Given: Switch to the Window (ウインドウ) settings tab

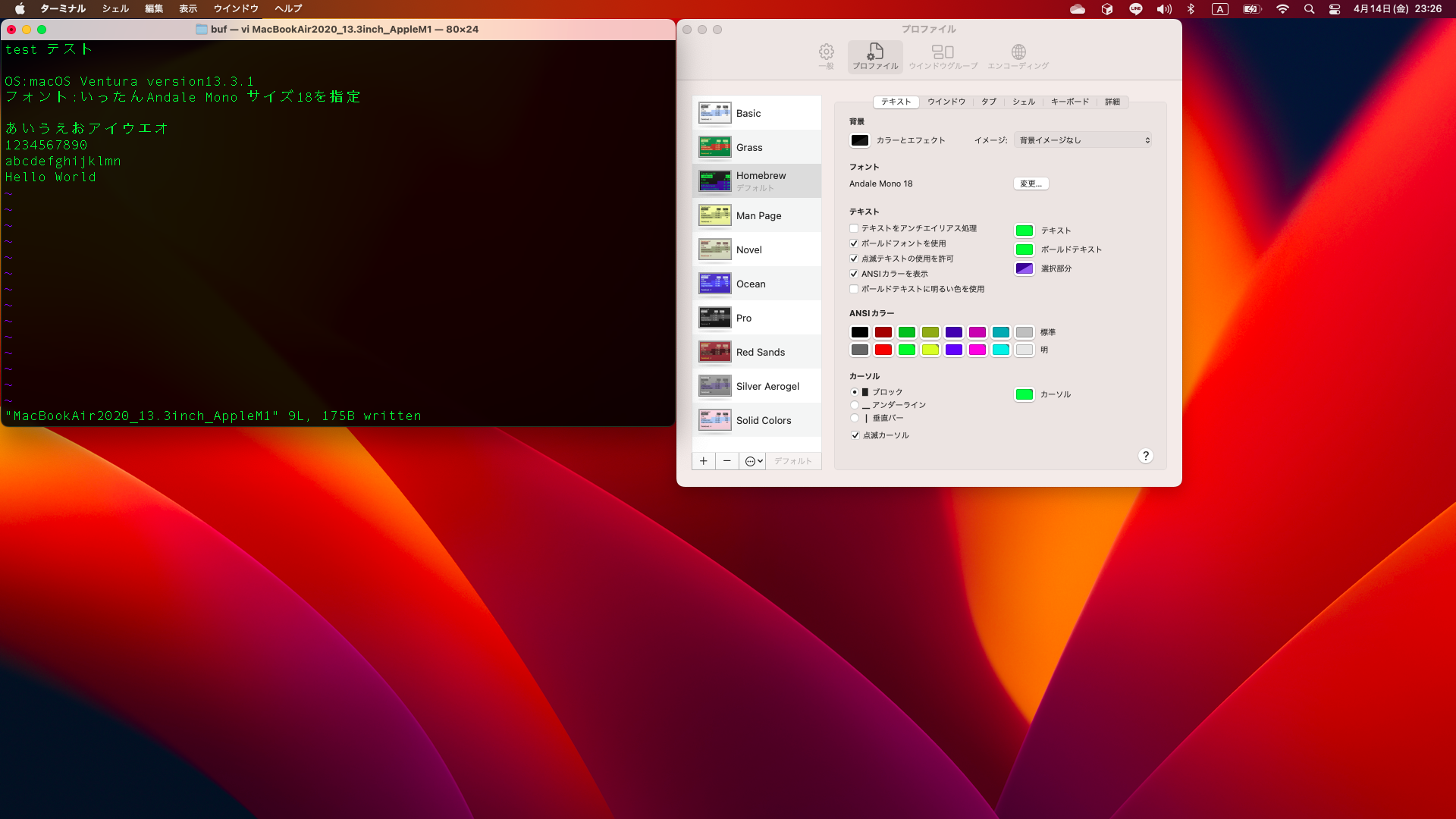Looking at the screenshot, I should click(x=946, y=102).
